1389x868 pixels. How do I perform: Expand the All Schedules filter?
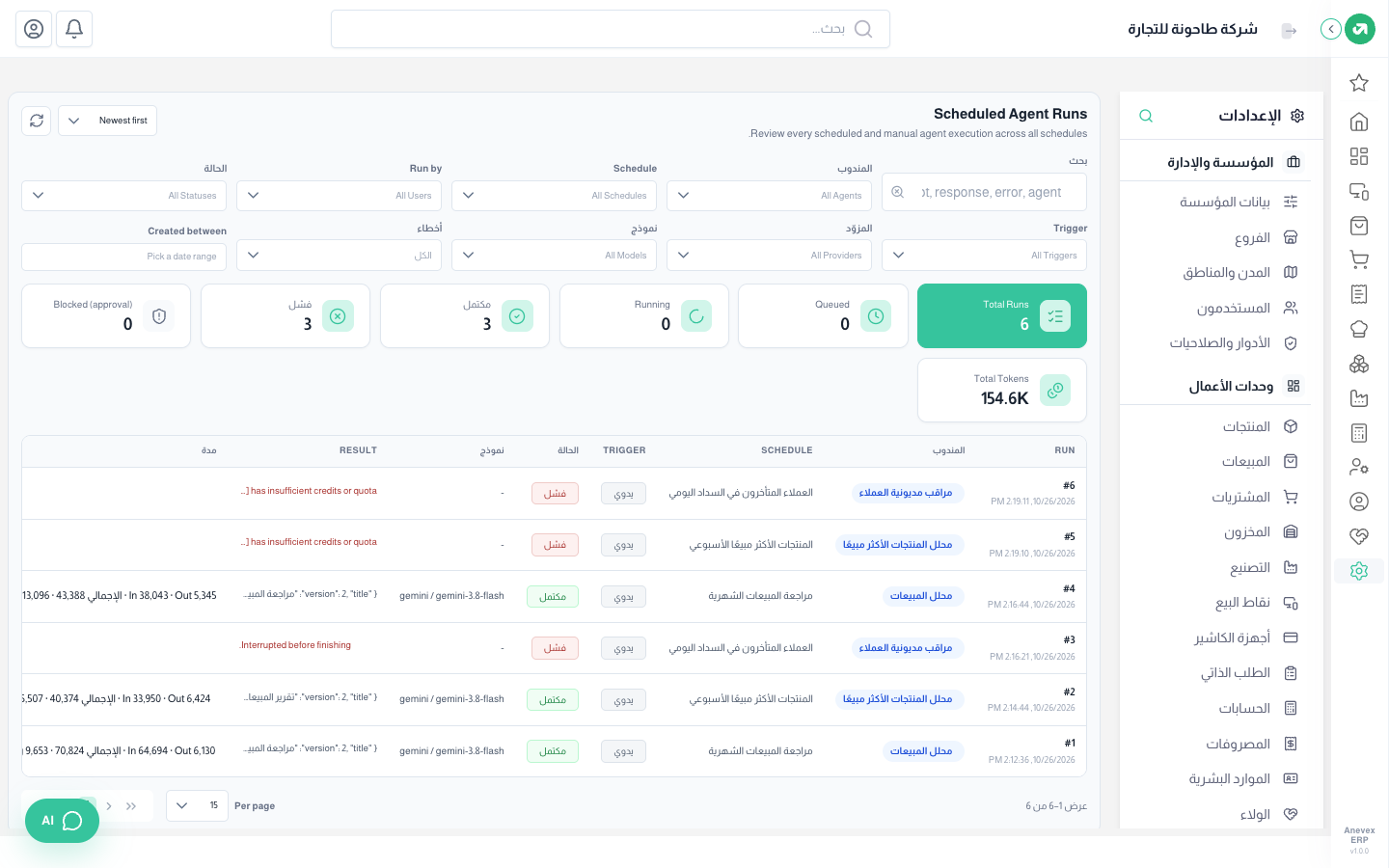pos(555,196)
